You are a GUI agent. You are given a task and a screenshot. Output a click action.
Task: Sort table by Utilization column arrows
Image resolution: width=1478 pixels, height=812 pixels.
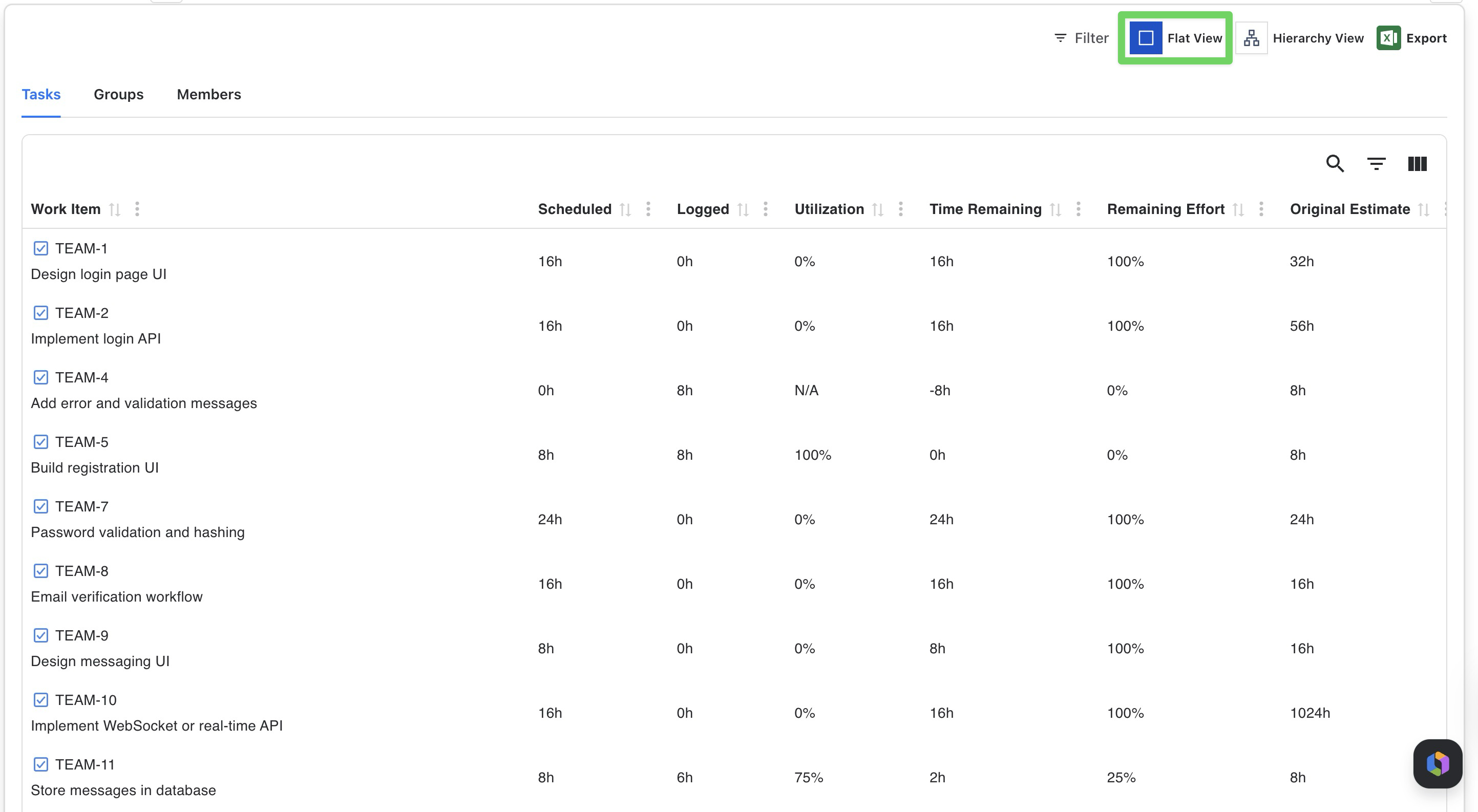(x=877, y=209)
